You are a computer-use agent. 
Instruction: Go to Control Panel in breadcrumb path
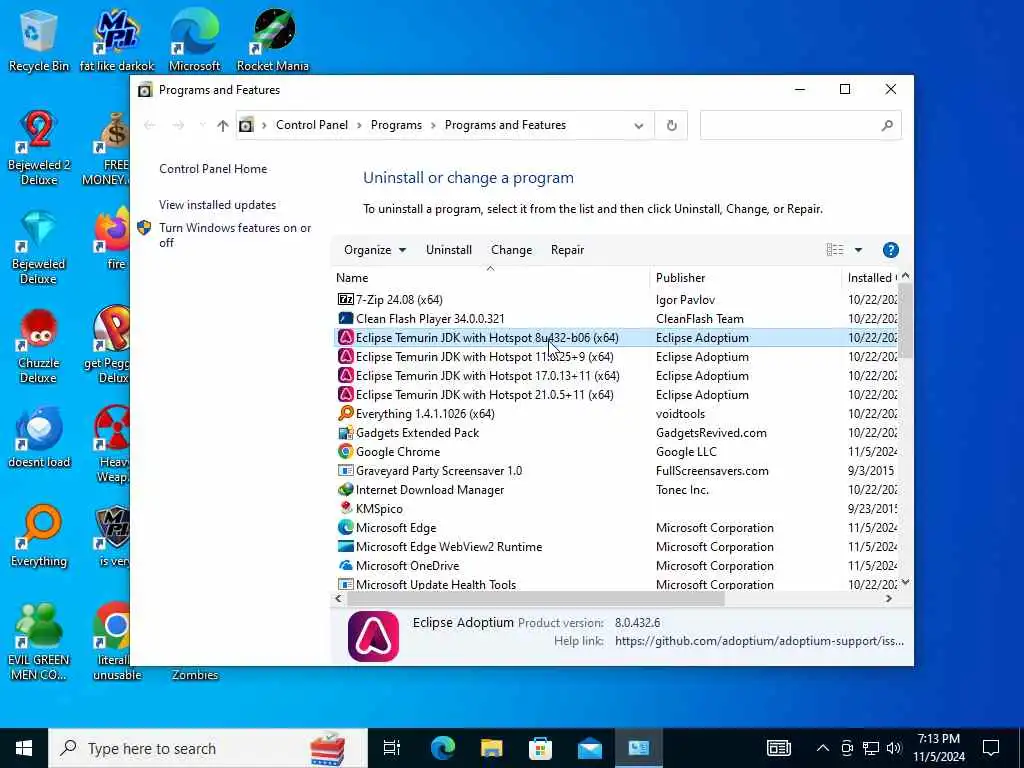pyautogui.click(x=312, y=125)
